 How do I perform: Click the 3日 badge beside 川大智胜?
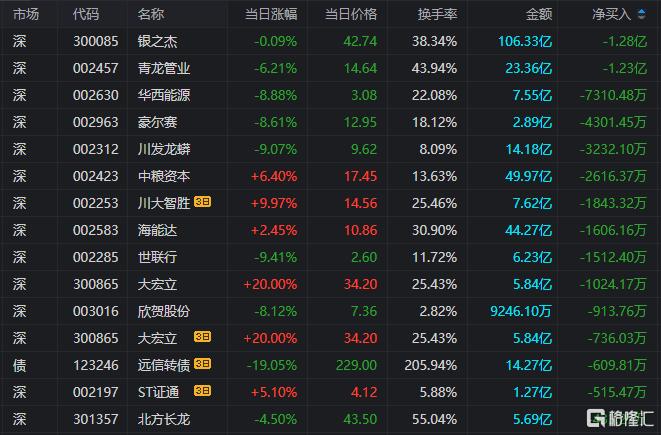point(202,202)
